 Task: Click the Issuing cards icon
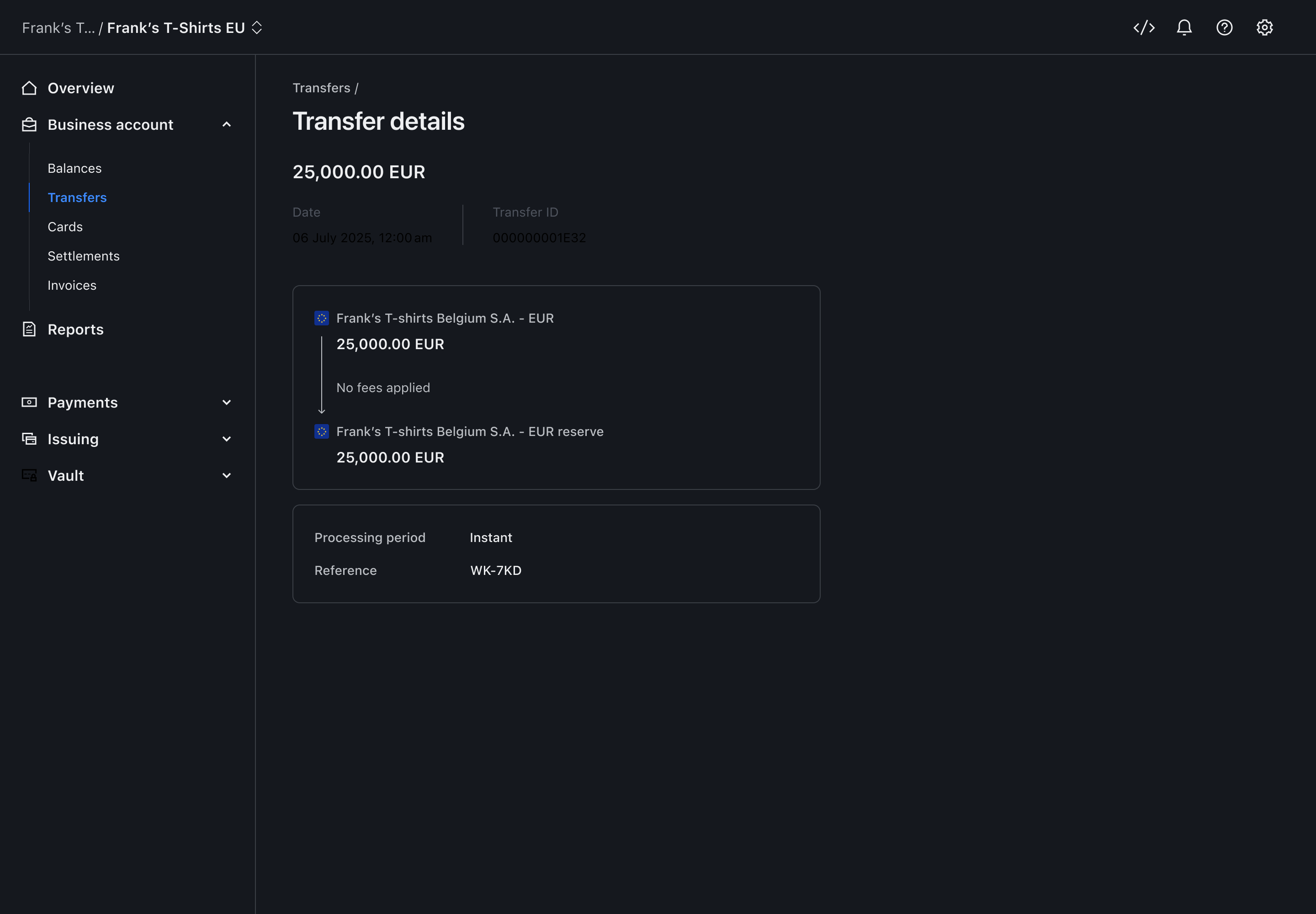coord(29,439)
